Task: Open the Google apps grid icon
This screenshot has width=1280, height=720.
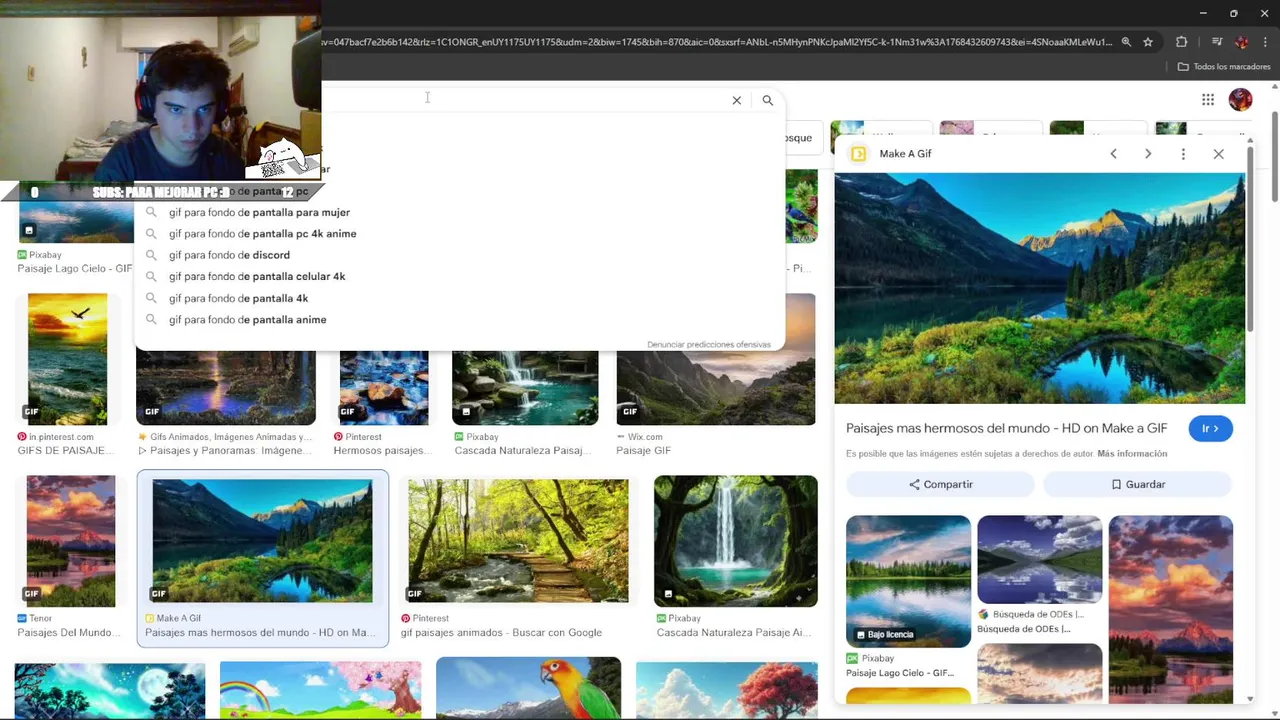Action: coord(1208,99)
